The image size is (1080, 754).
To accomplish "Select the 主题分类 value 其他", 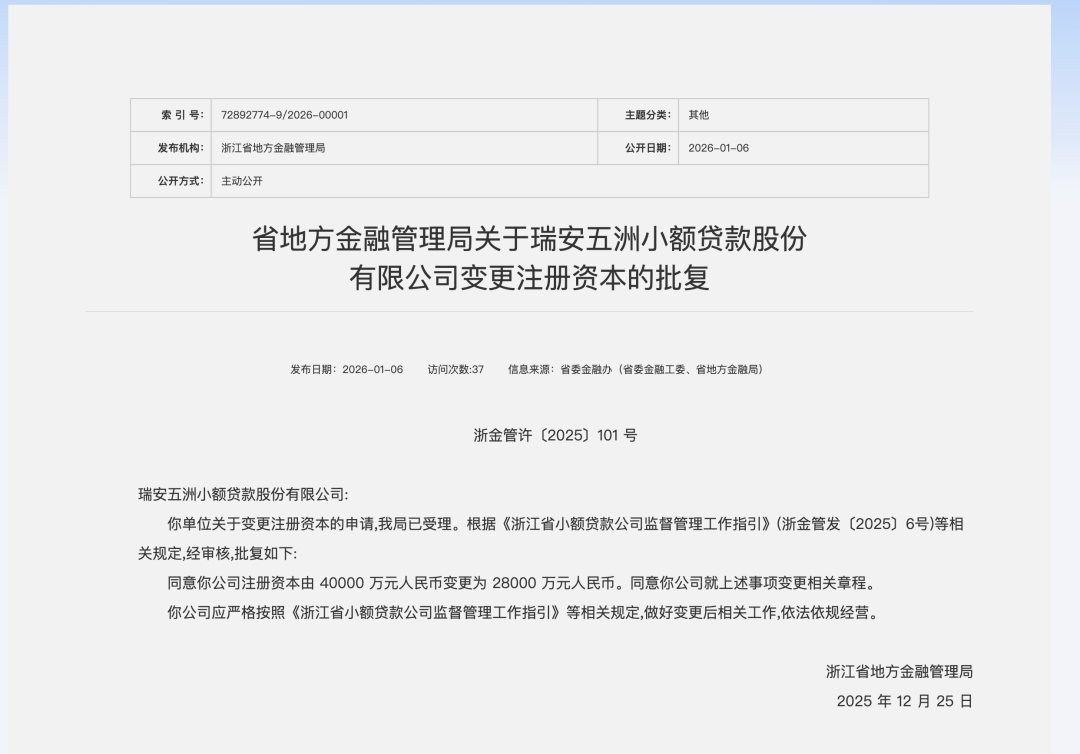I will pos(697,114).
